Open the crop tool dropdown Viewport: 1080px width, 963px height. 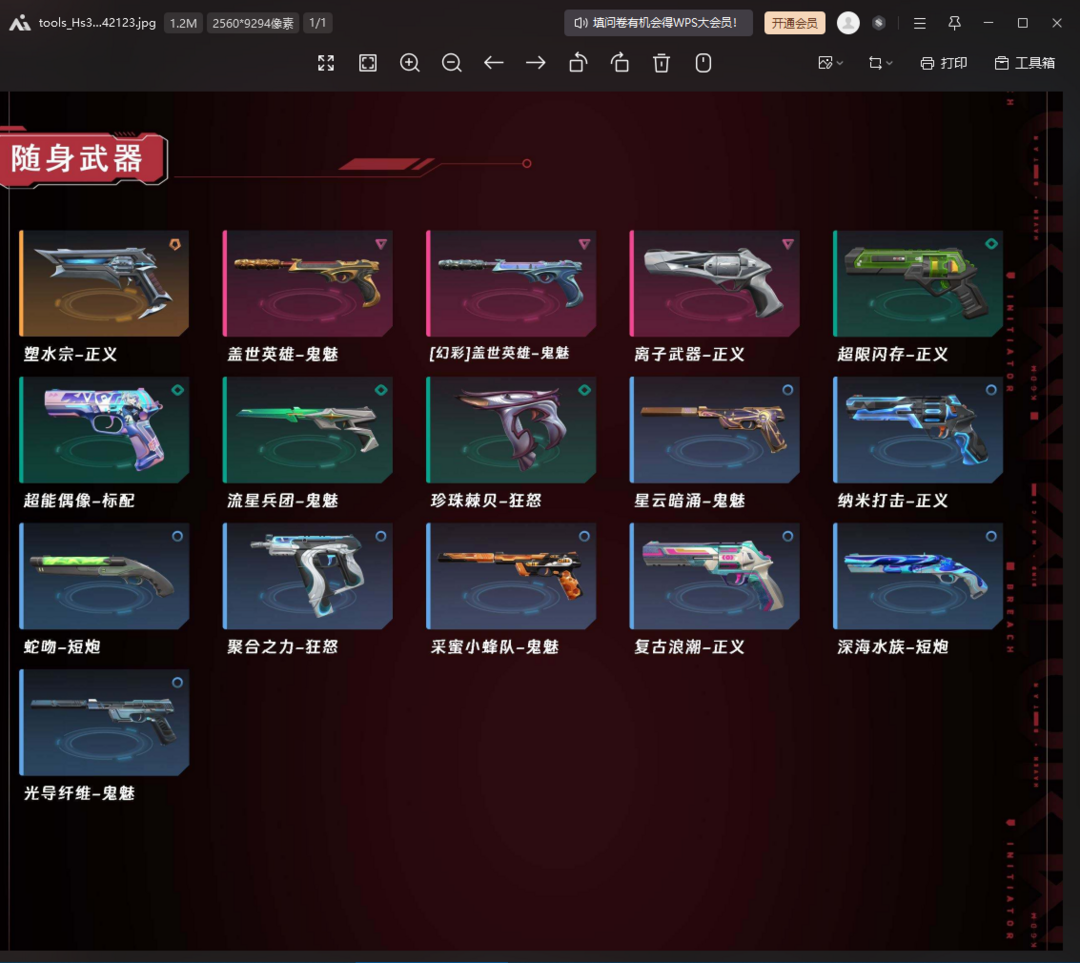pos(880,63)
